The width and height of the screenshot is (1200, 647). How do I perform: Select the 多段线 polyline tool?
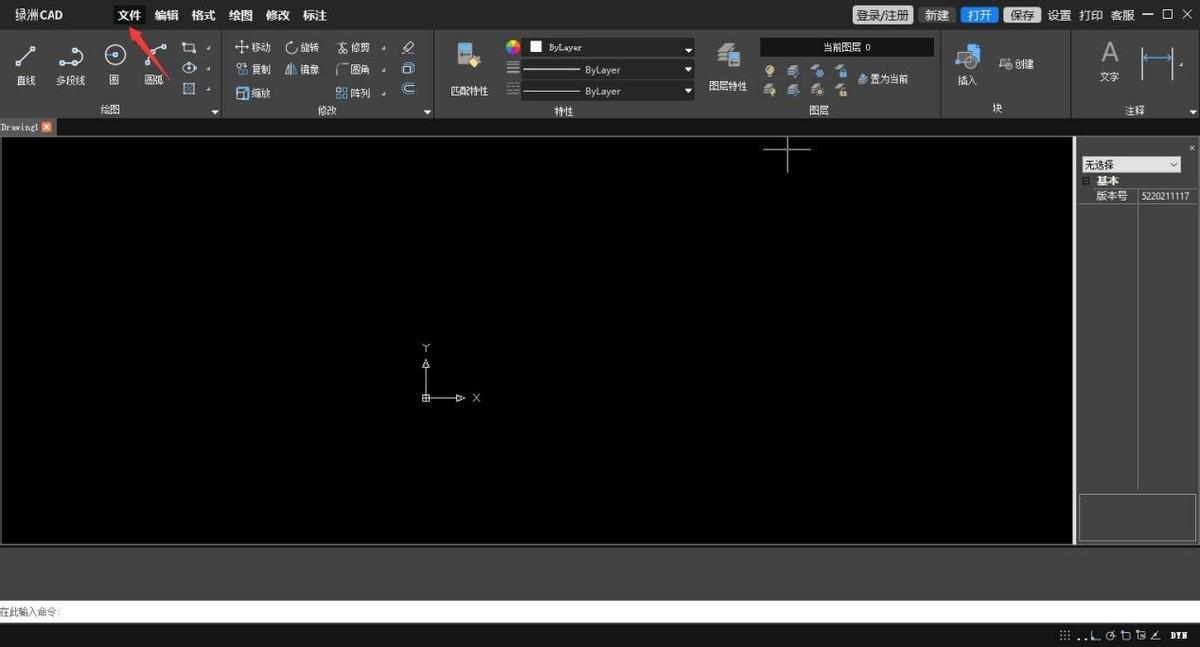pyautogui.click(x=70, y=64)
